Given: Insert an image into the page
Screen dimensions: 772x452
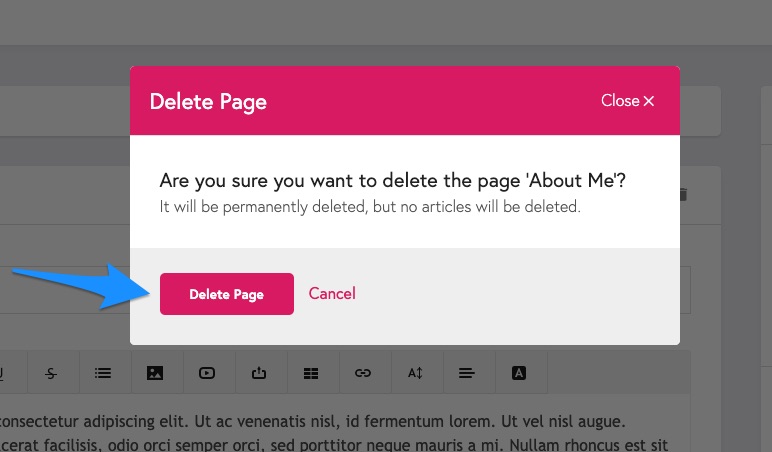Looking at the screenshot, I should pos(155,373).
